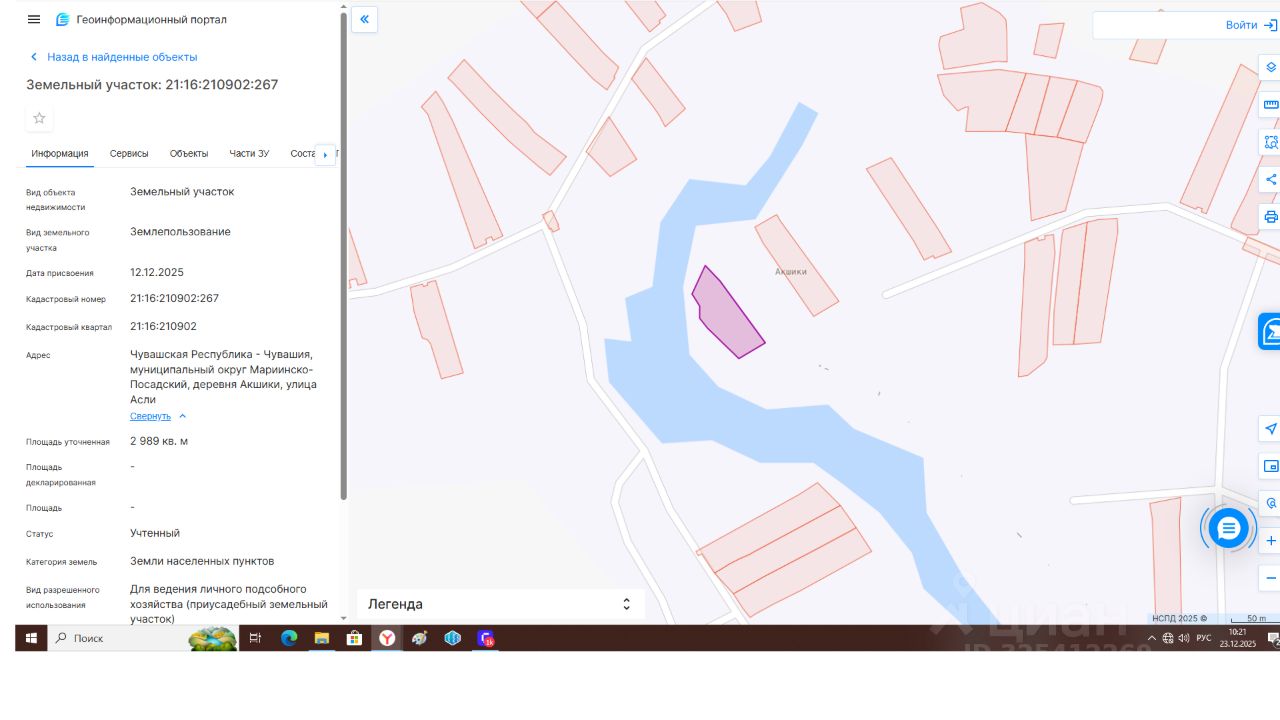Open the blue chat support bubble
Viewport: 1280px width, 720px height.
pos(1228,528)
